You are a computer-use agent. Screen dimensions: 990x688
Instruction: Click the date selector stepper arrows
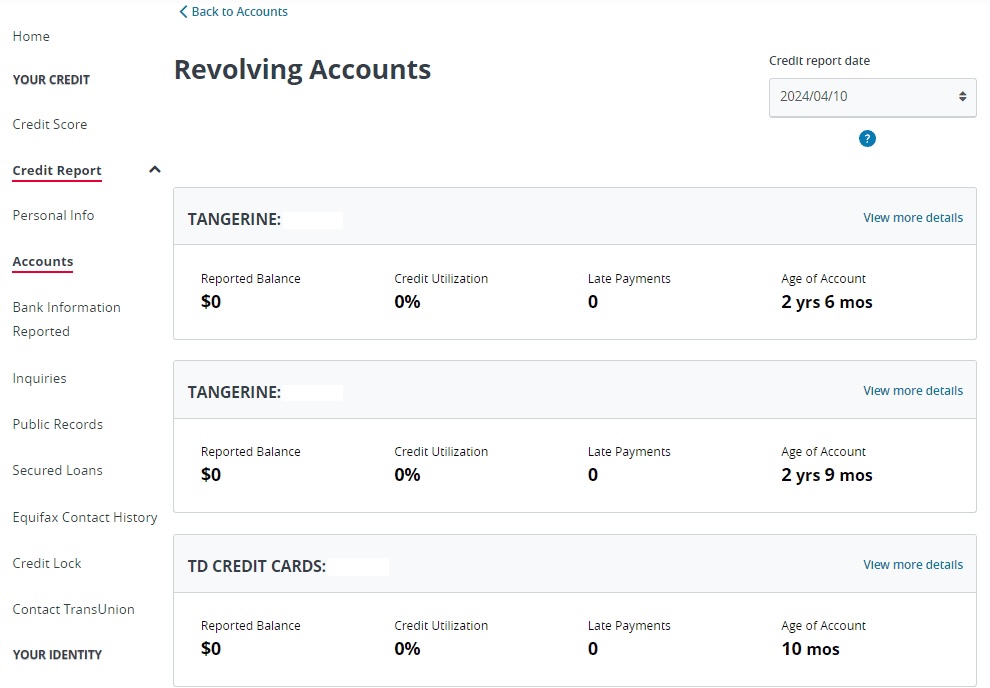point(962,97)
